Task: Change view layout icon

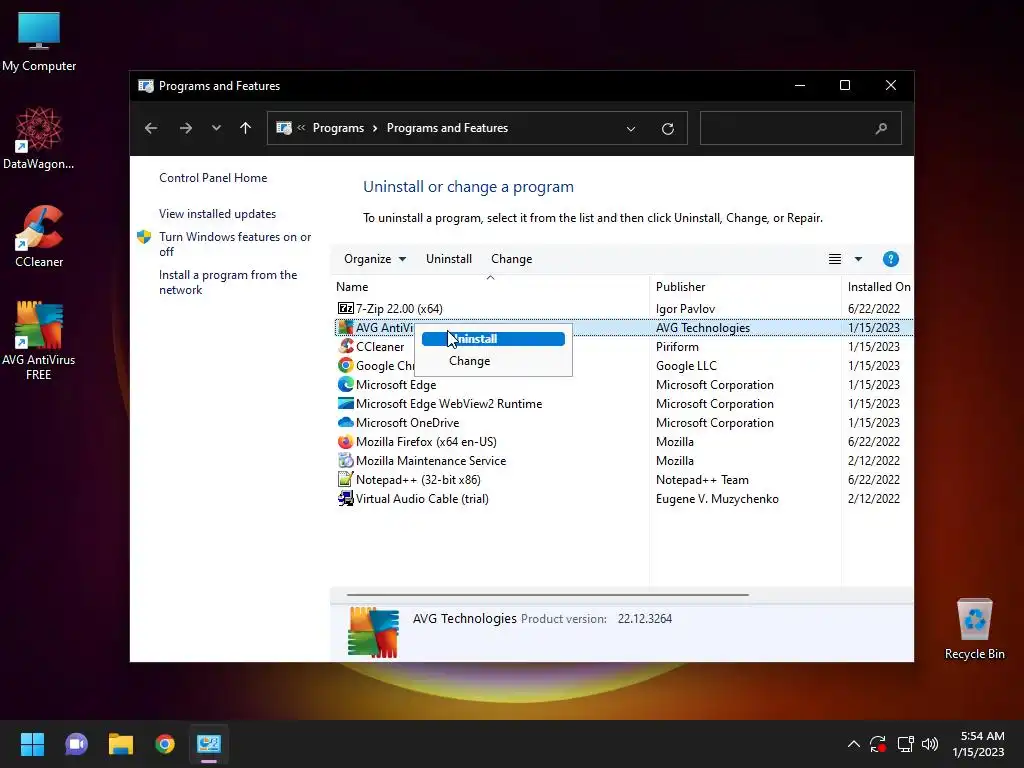Action: click(x=835, y=259)
